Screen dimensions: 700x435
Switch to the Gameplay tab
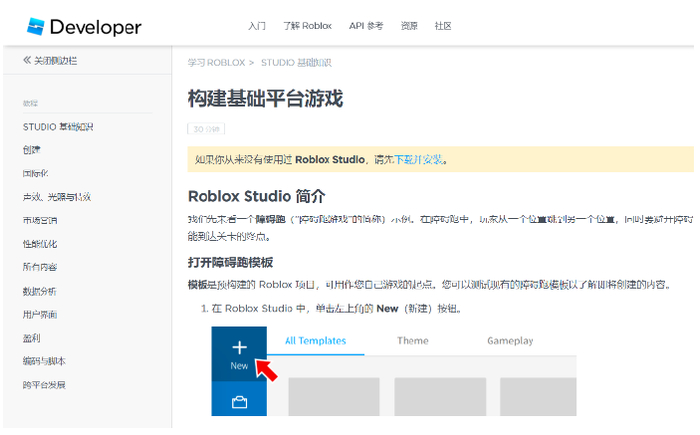pyautogui.click(x=510, y=341)
